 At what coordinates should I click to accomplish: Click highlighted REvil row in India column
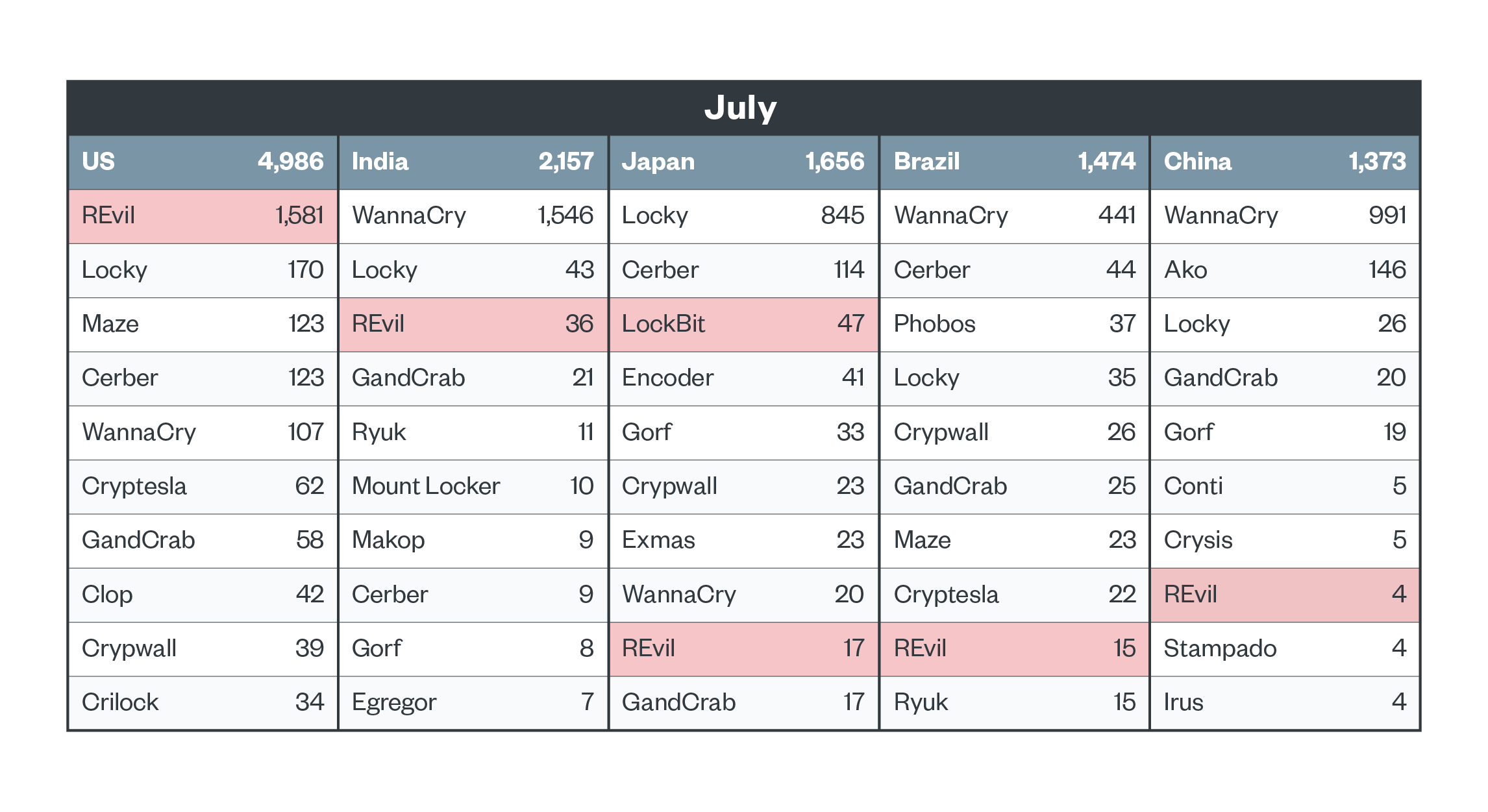[473, 324]
